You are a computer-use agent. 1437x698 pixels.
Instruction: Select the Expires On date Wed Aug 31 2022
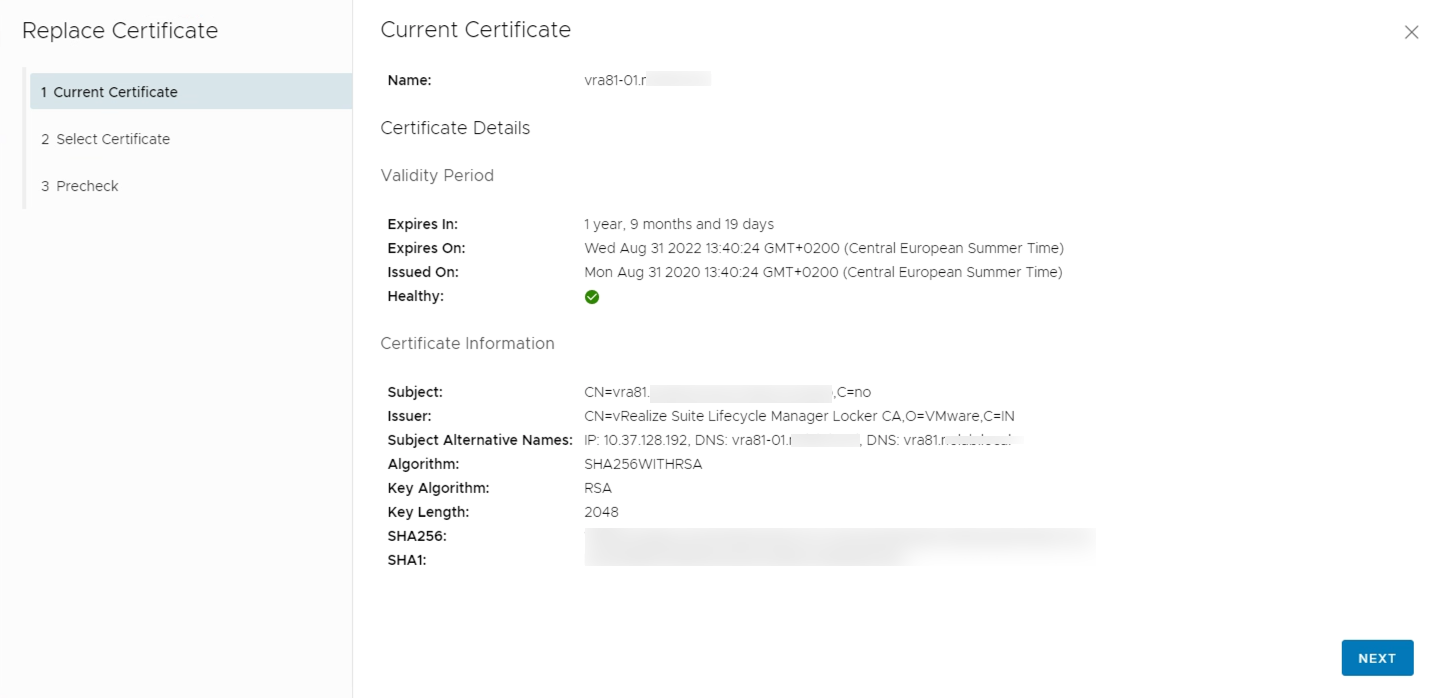pyautogui.click(x=824, y=248)
